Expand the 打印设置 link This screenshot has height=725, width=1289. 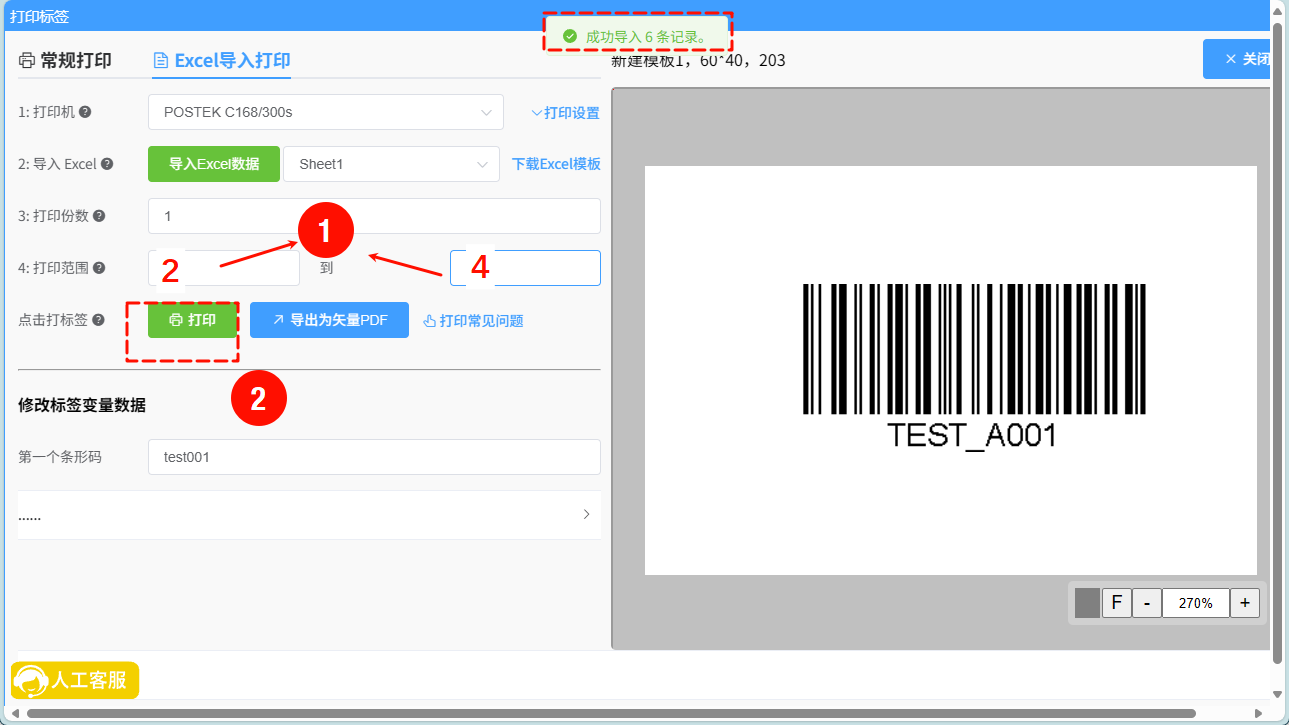coord(565,113)
